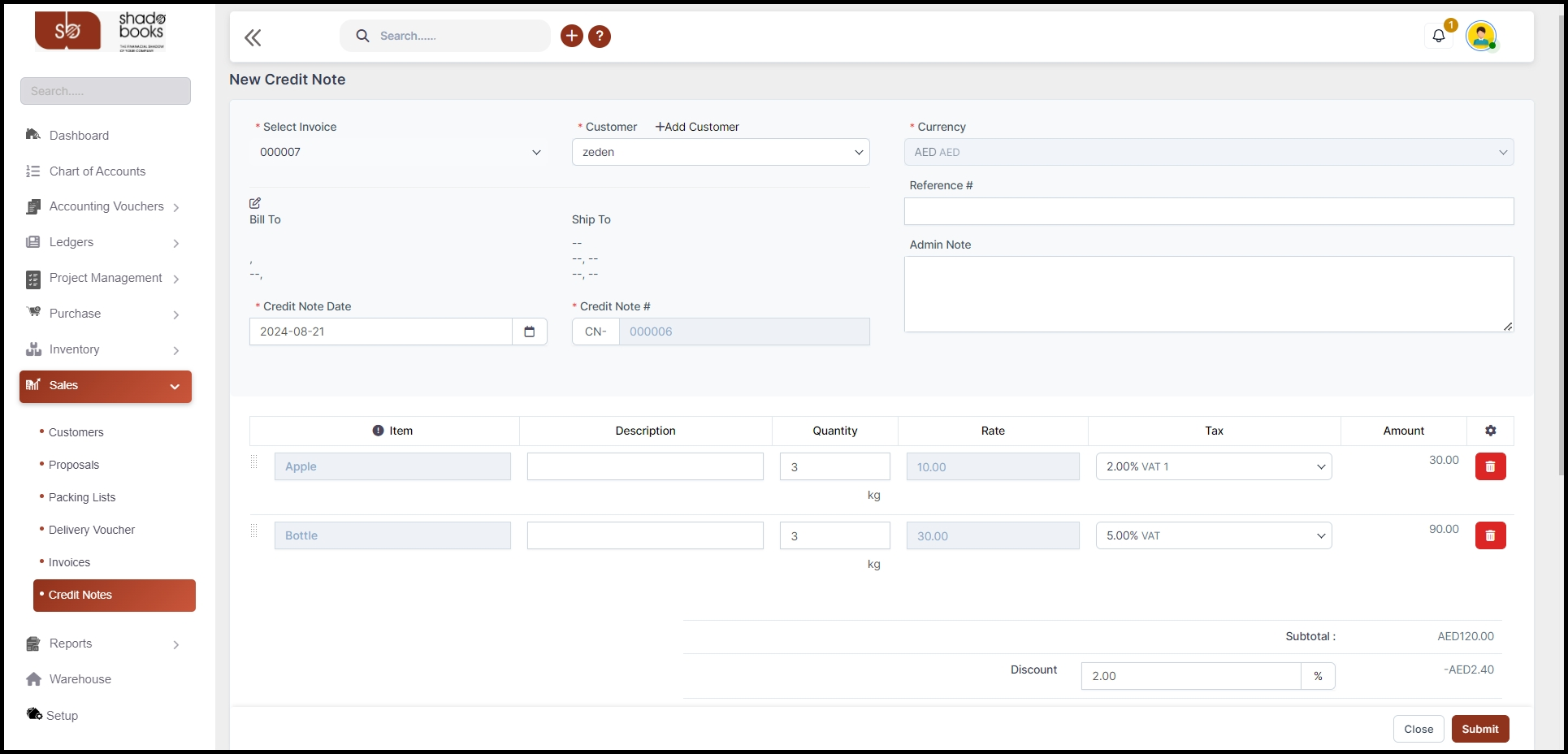Click drag handle of Apple row
This screenshot has height=754, width=1568.
pyautogui.click(x=254, y=461)
